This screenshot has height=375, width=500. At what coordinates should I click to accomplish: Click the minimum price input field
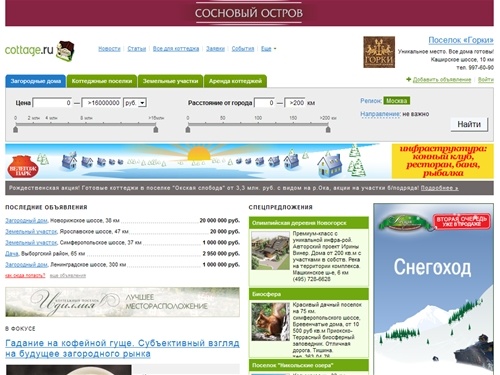click(52, 103)
